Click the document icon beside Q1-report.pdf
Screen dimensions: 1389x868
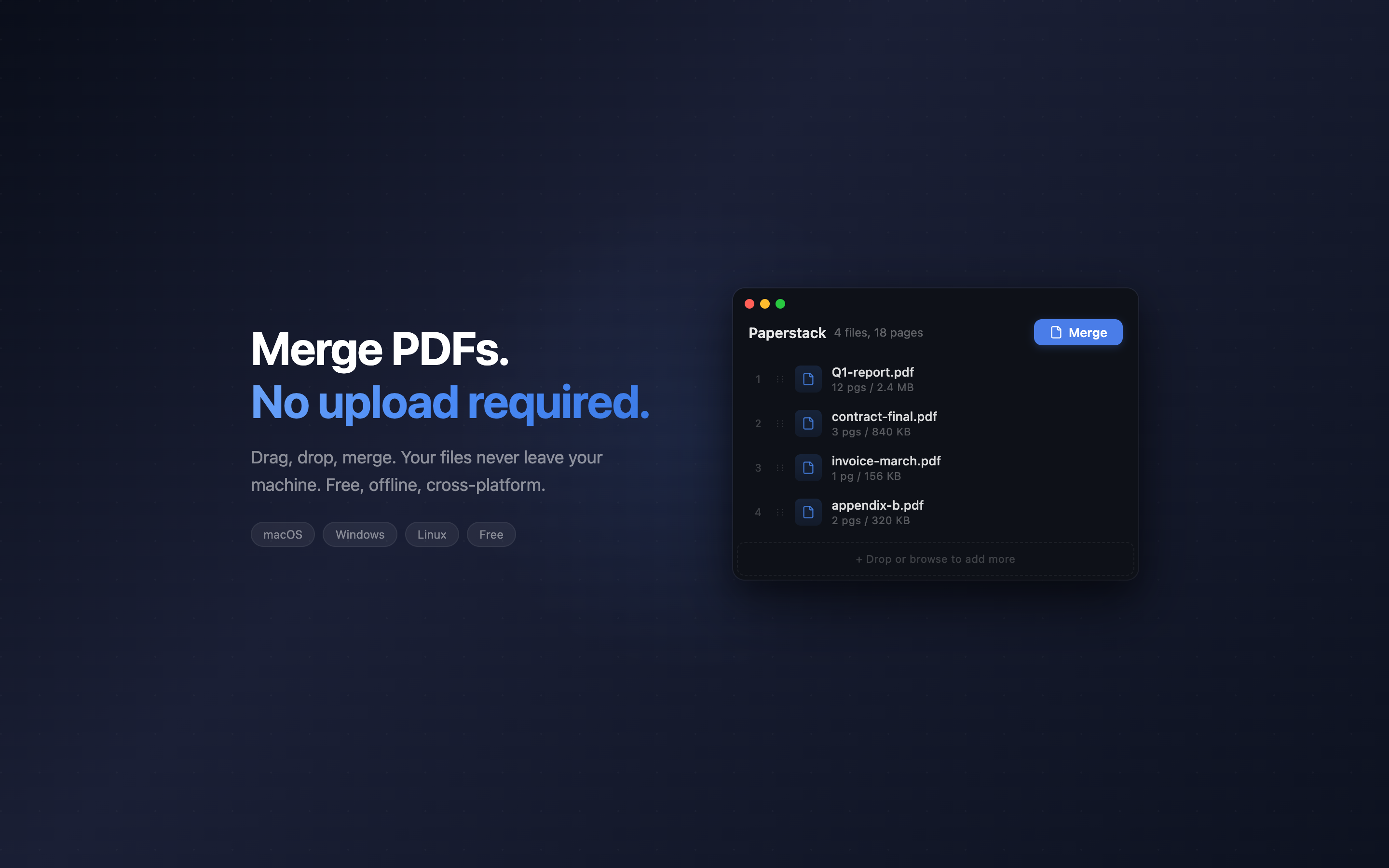[808, 379]
